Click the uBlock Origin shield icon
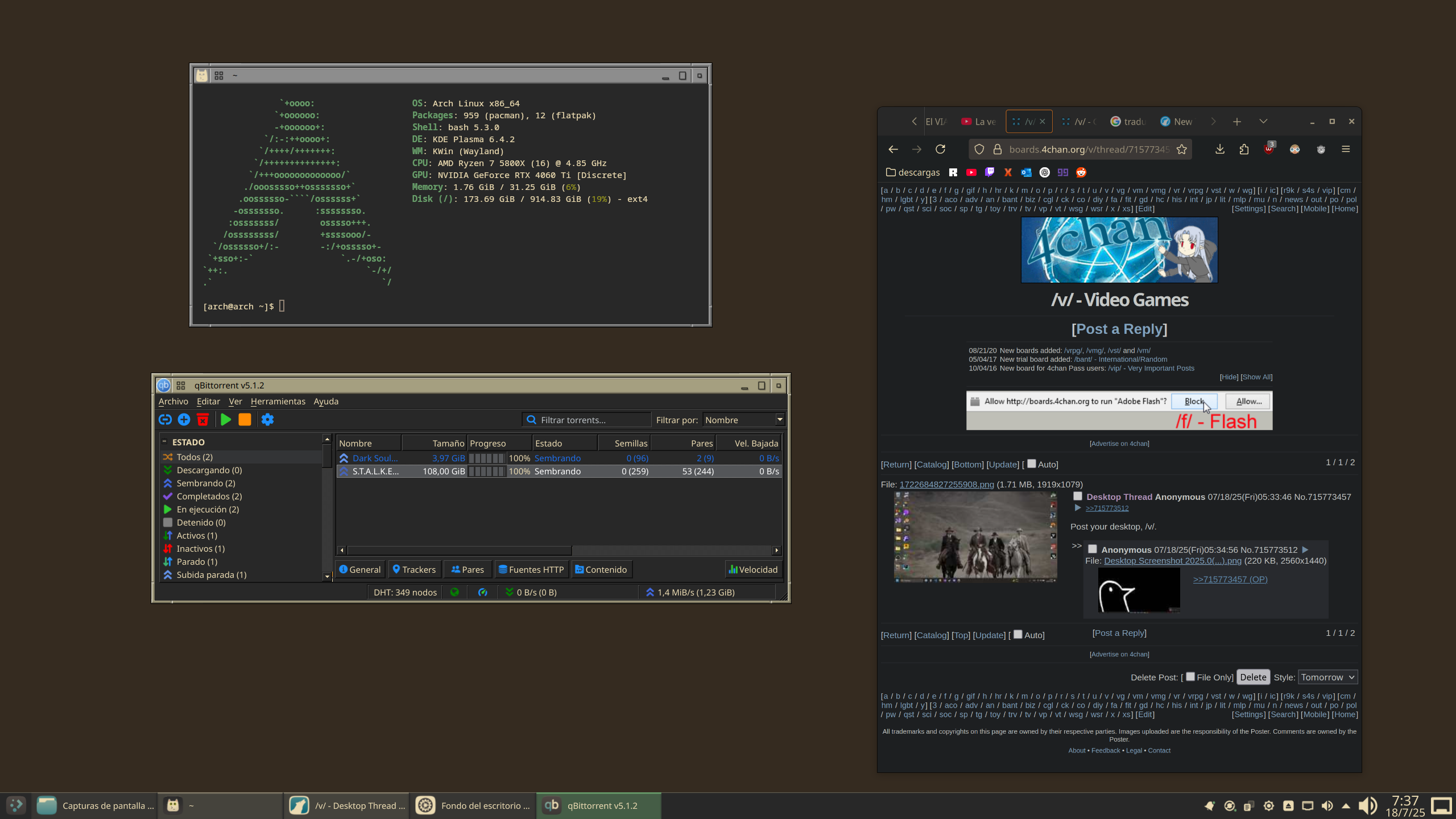The width and height of the screenshot is (1456, 819). (x=1269, y=148)
